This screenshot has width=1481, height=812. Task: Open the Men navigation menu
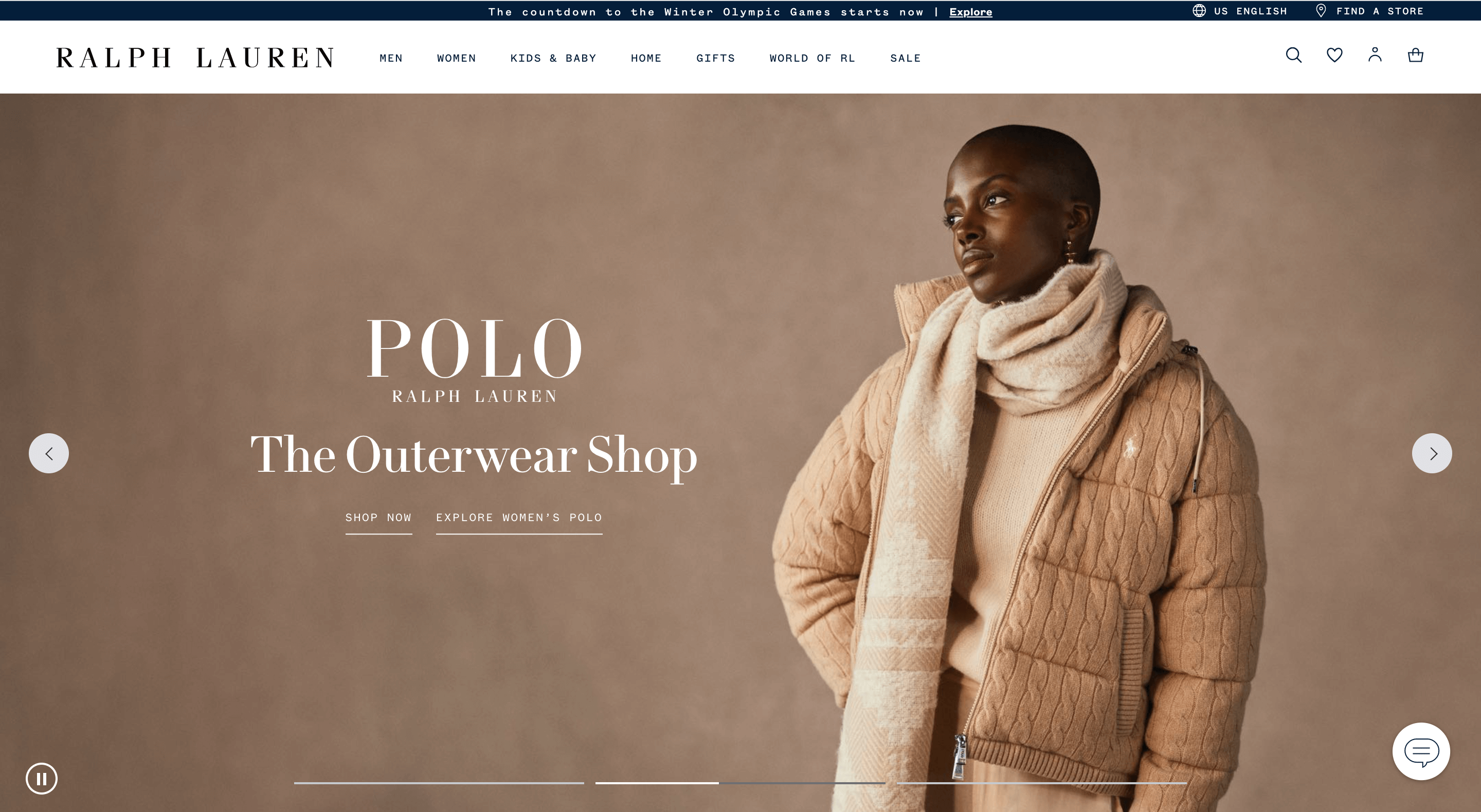(x=391, y=58)
